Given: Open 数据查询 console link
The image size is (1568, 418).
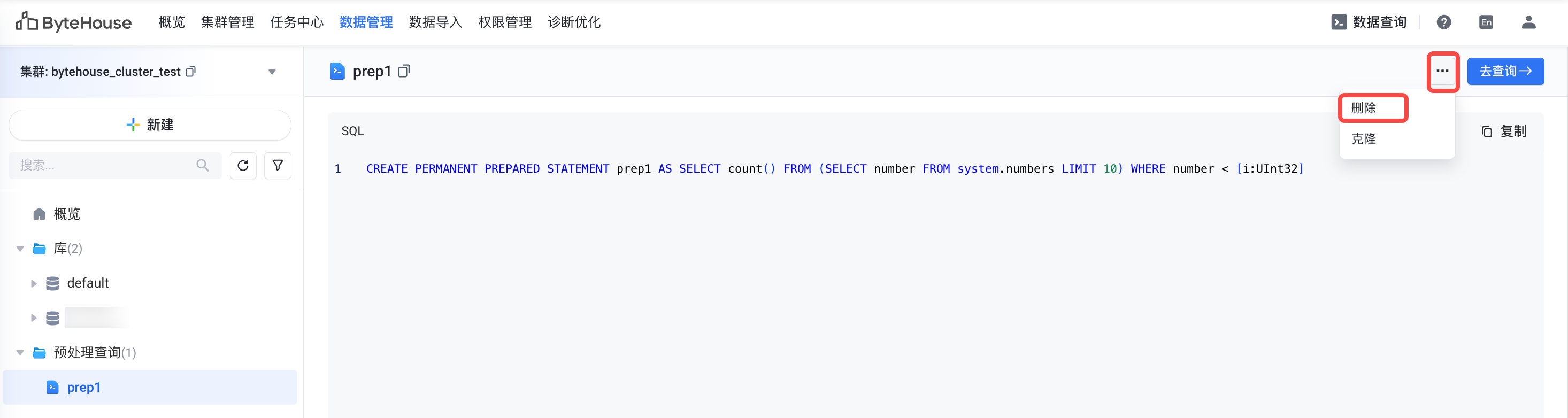Looking at the screenshot, I should pyautogui.click(x=1369, y=22).
